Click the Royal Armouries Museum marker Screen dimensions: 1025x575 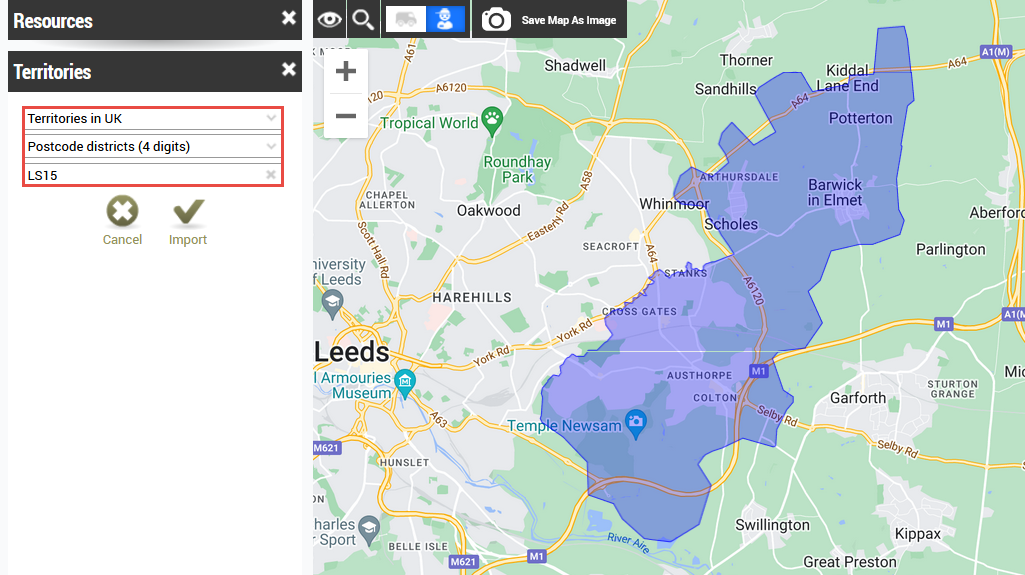pyautogui.click(x=404, y=381)
